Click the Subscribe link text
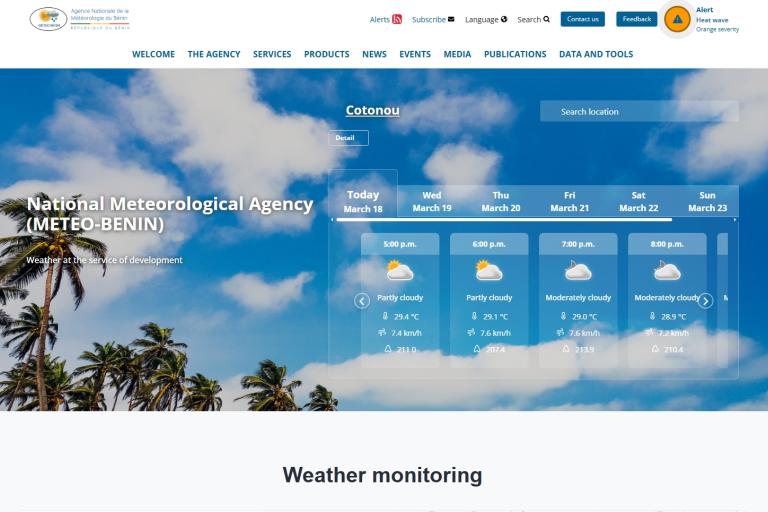Viewport: 768px width, 512px height. coord(429,20)
